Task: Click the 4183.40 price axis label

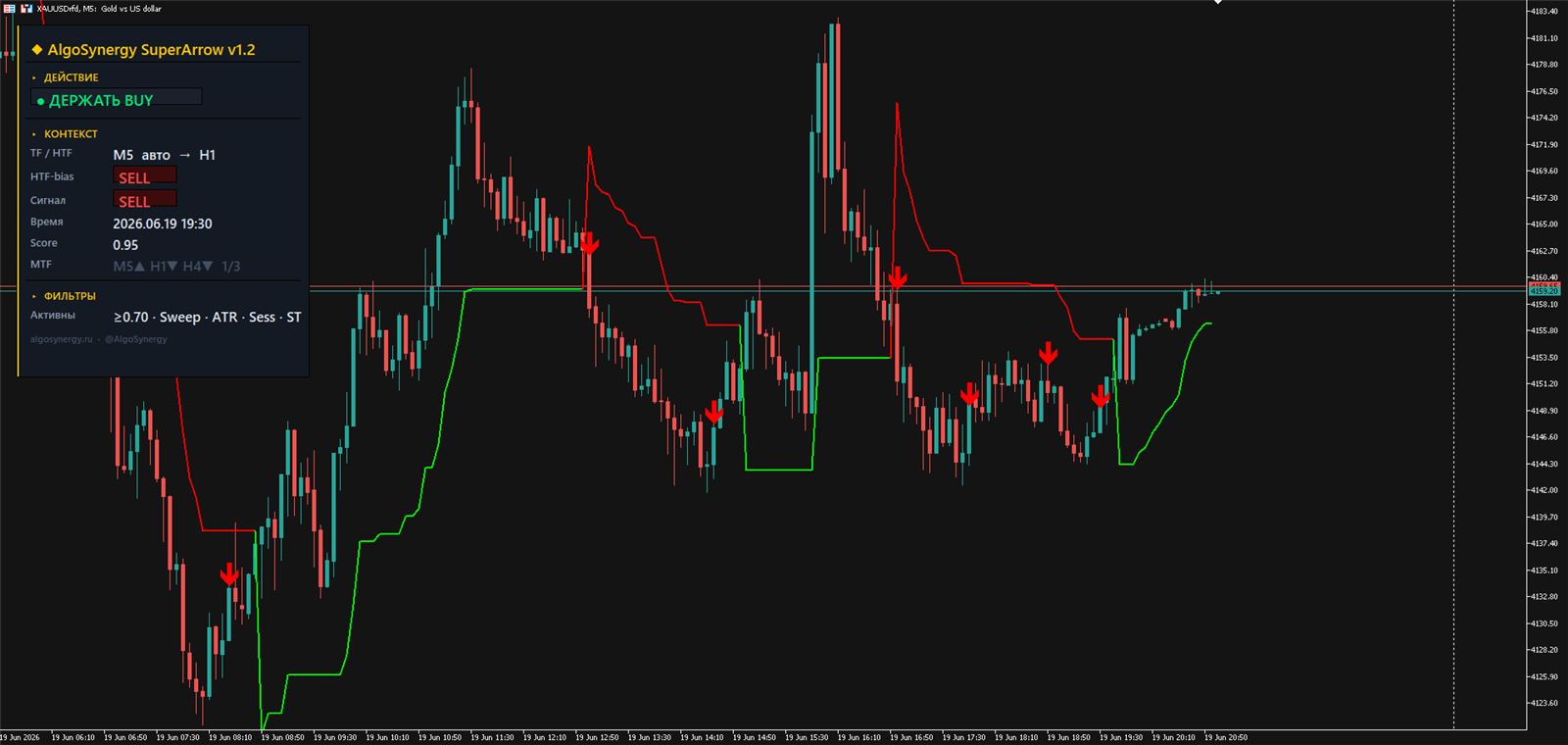Action: 1544,12
